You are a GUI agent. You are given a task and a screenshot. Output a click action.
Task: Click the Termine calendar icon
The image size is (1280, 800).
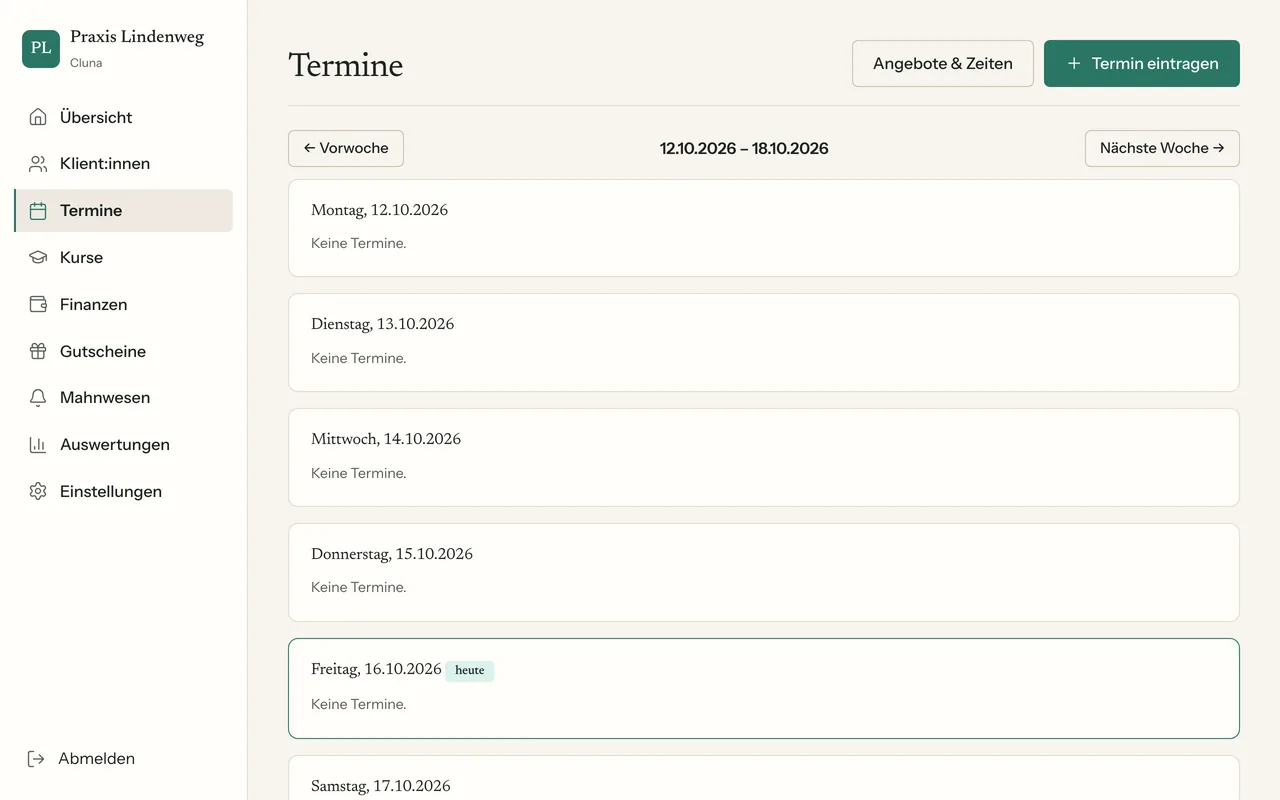[38, 211]
